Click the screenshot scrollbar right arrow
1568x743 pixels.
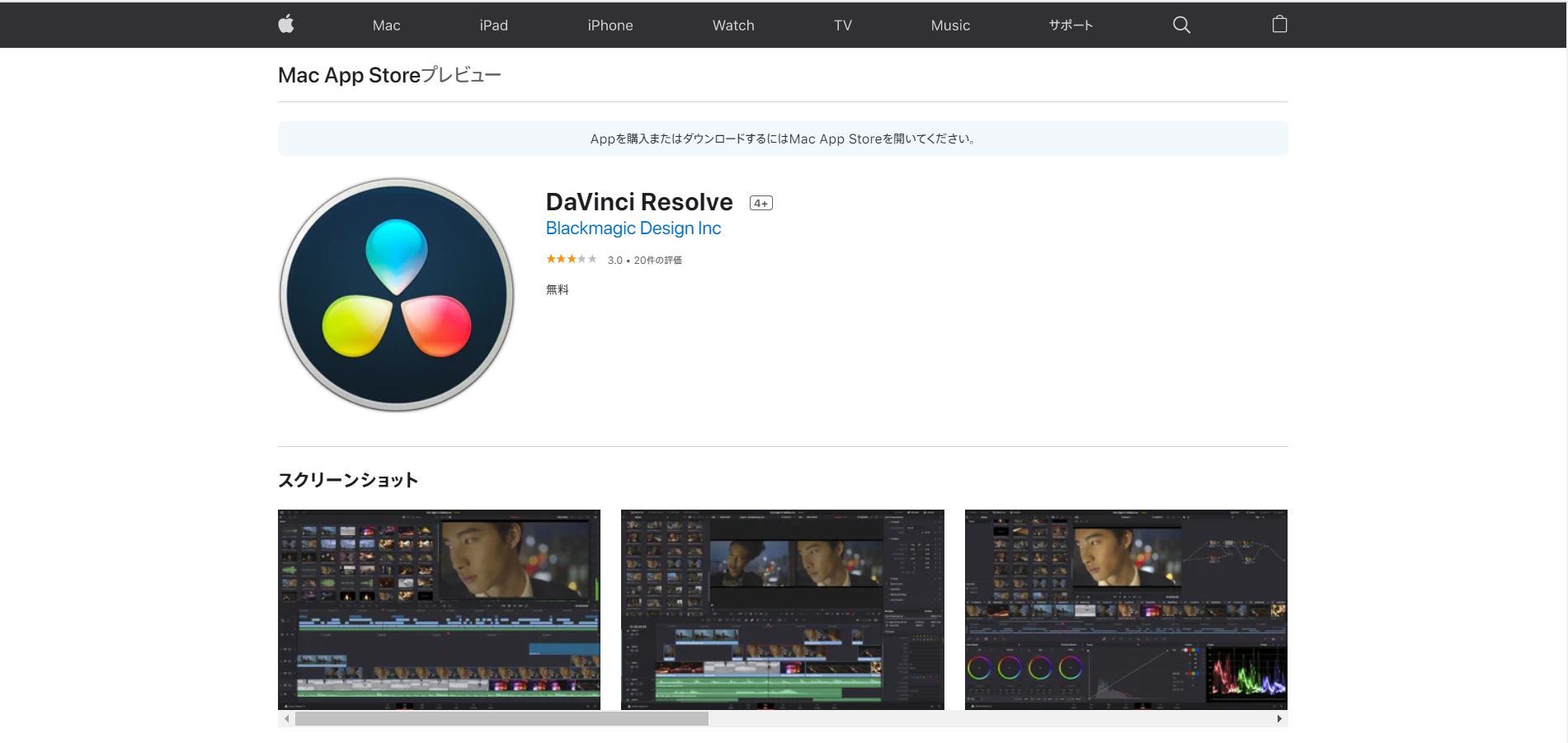tap(1279, 719)
